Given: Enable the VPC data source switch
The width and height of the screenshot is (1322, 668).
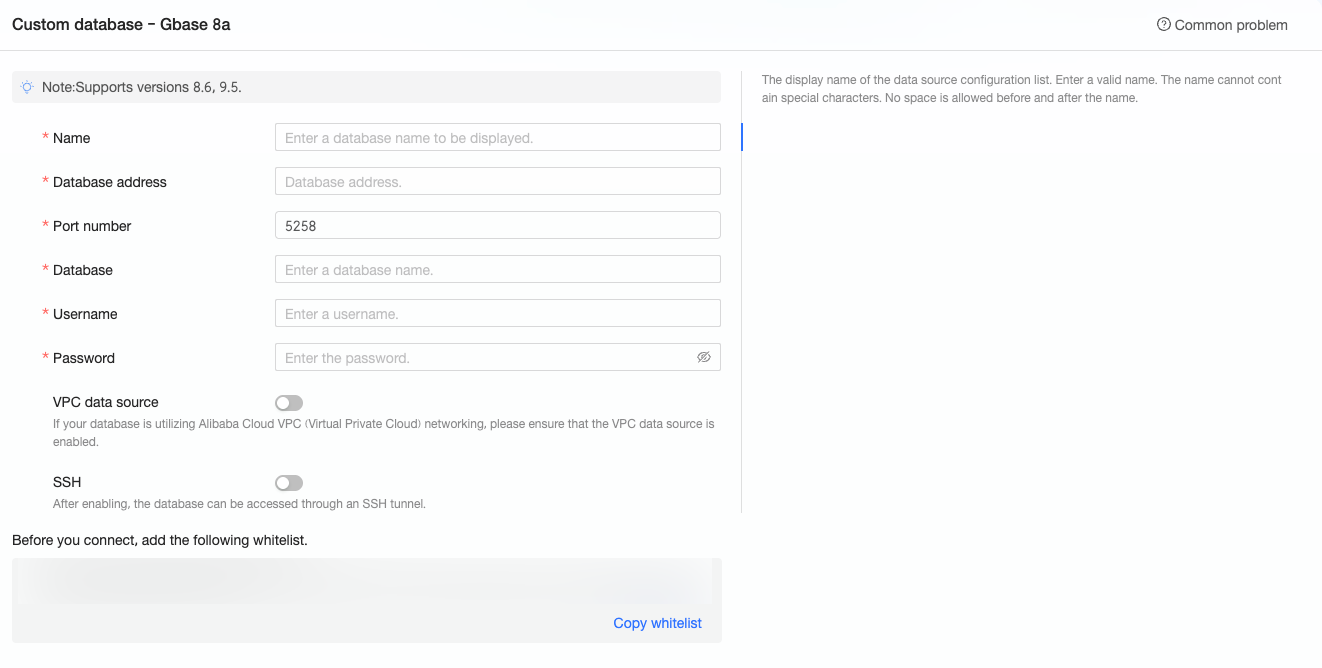Looking at the screenshot, I should click(289, 403).
